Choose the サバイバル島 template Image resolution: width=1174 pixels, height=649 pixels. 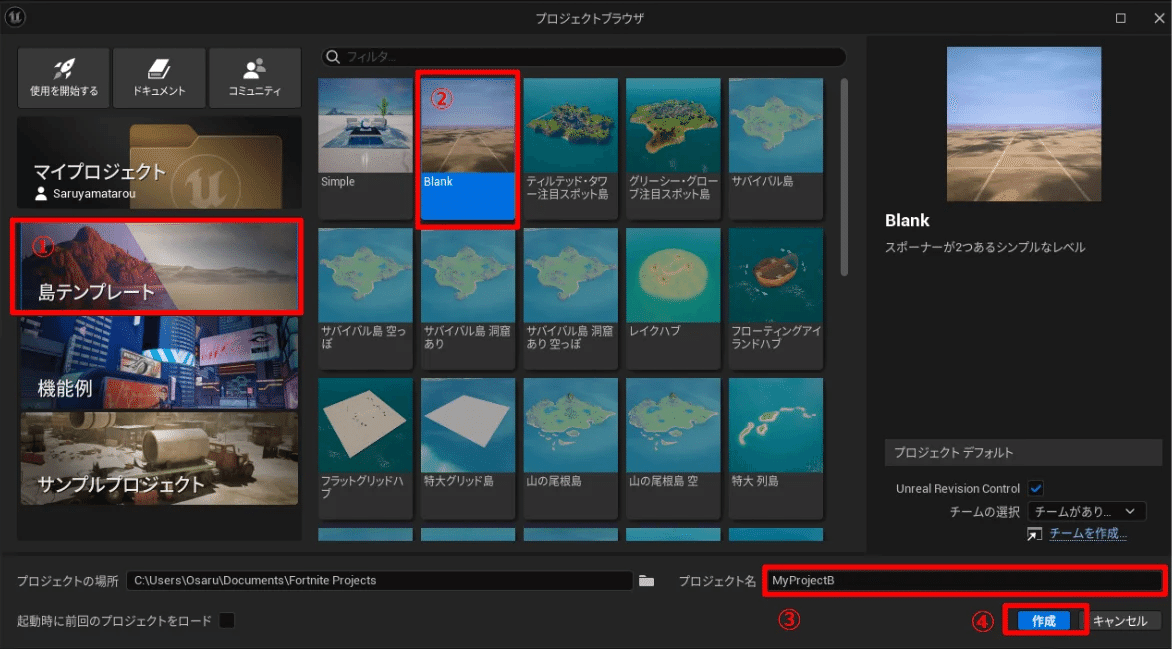tap(776, 148)
